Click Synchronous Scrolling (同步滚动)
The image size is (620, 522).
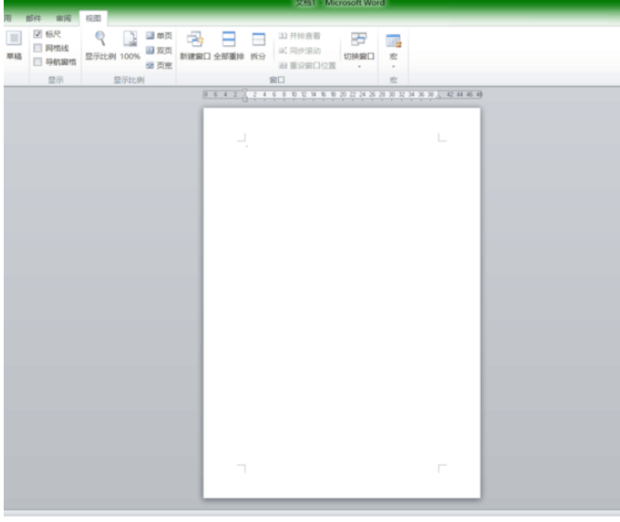click(299, 51)
